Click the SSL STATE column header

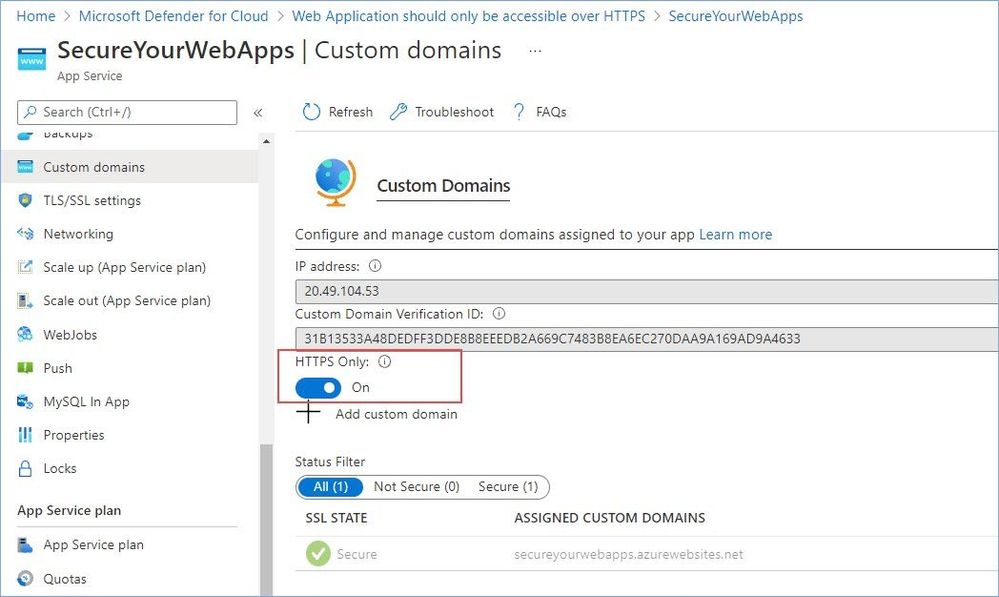336,518
